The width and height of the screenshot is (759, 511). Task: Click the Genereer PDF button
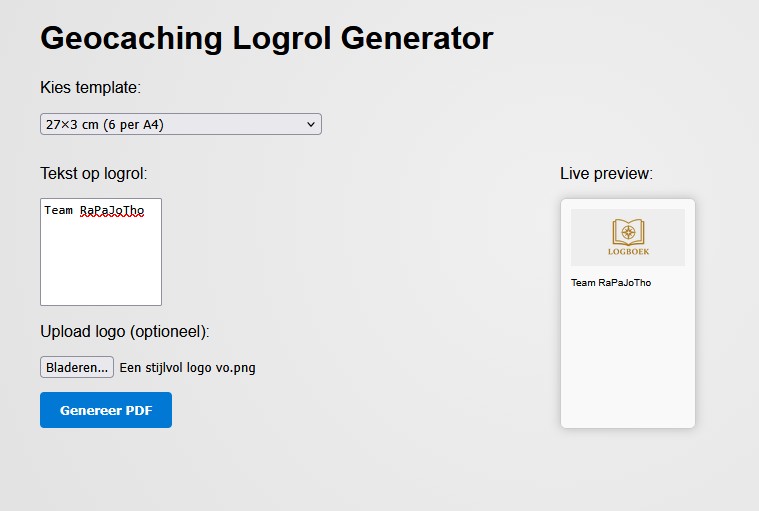106,410
